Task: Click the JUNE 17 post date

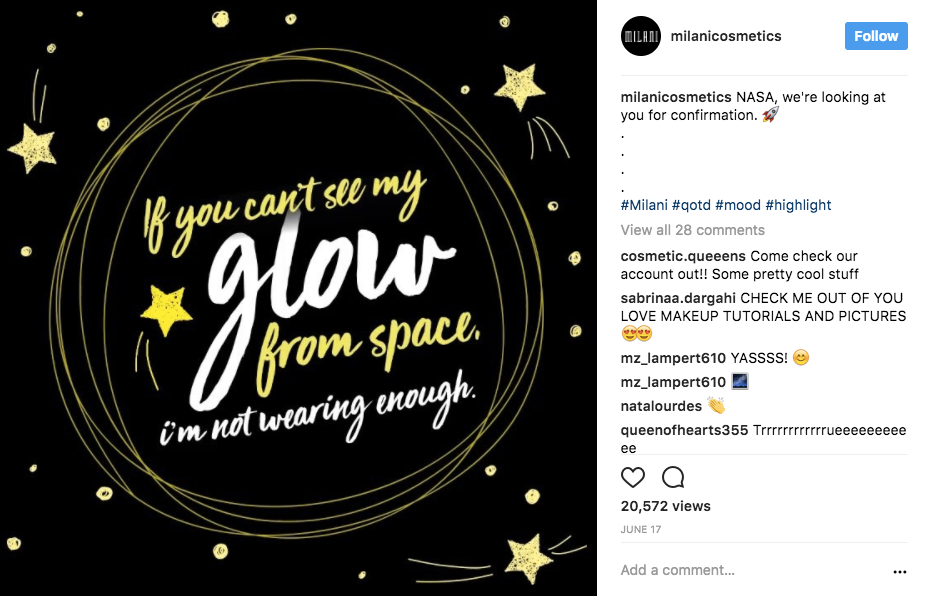Action: (x=640, y=530)
